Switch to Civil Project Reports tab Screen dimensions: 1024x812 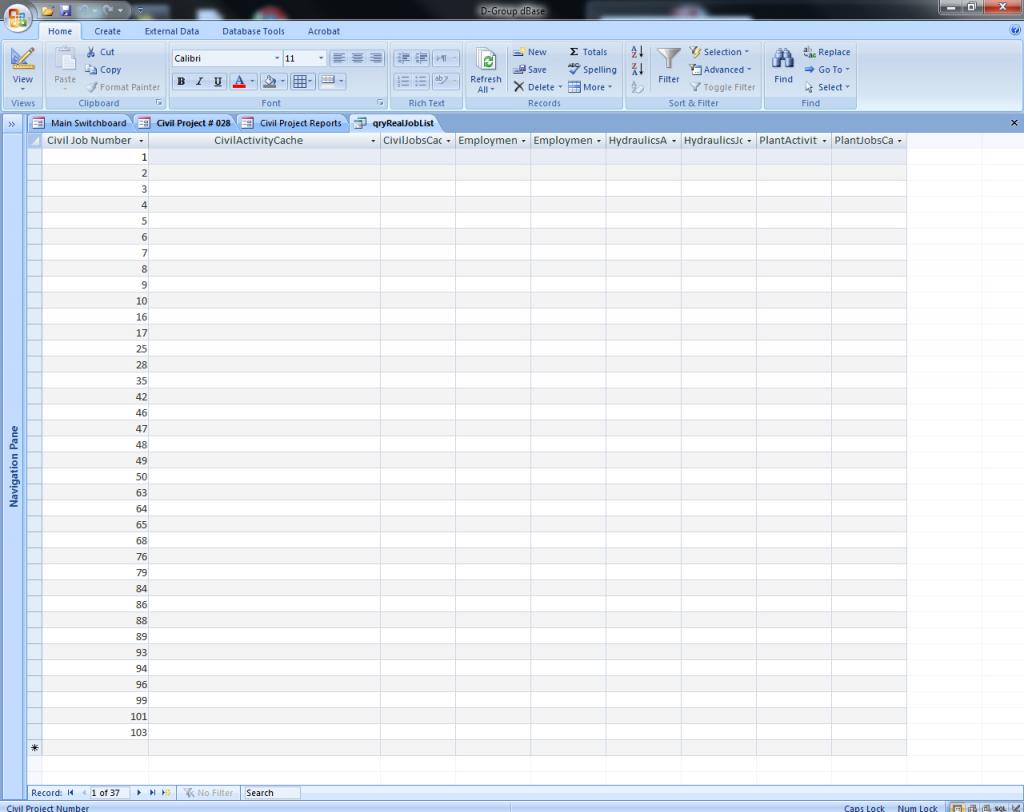(x=293, y=123)
